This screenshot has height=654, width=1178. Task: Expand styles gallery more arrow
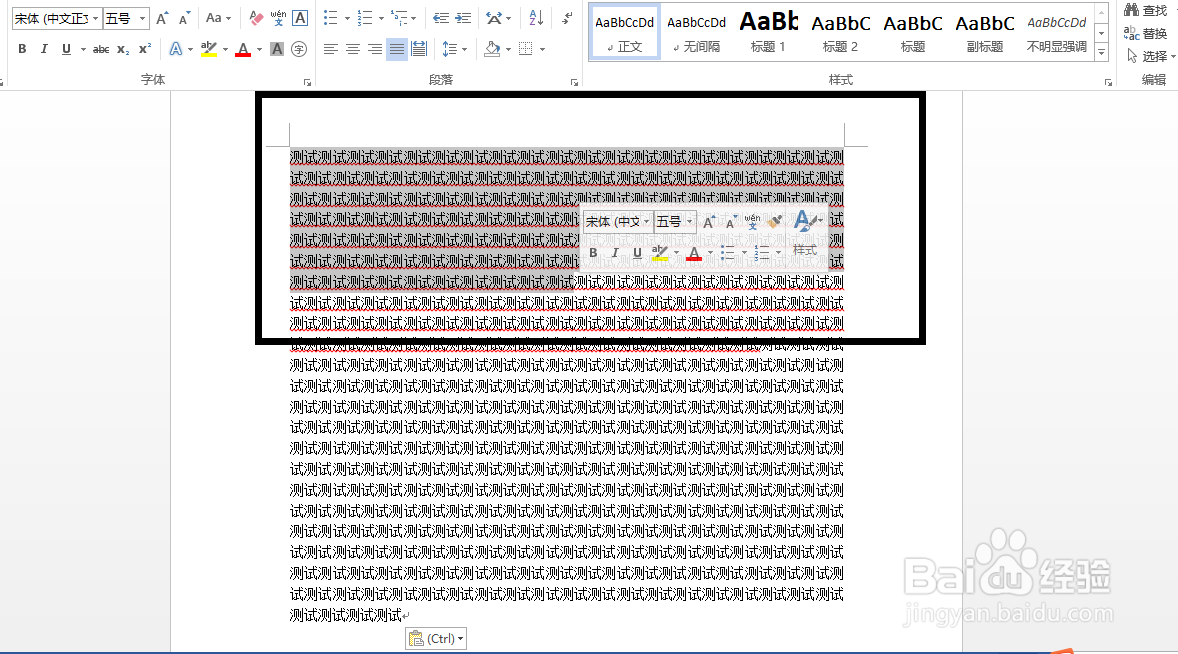(1101, 53)
